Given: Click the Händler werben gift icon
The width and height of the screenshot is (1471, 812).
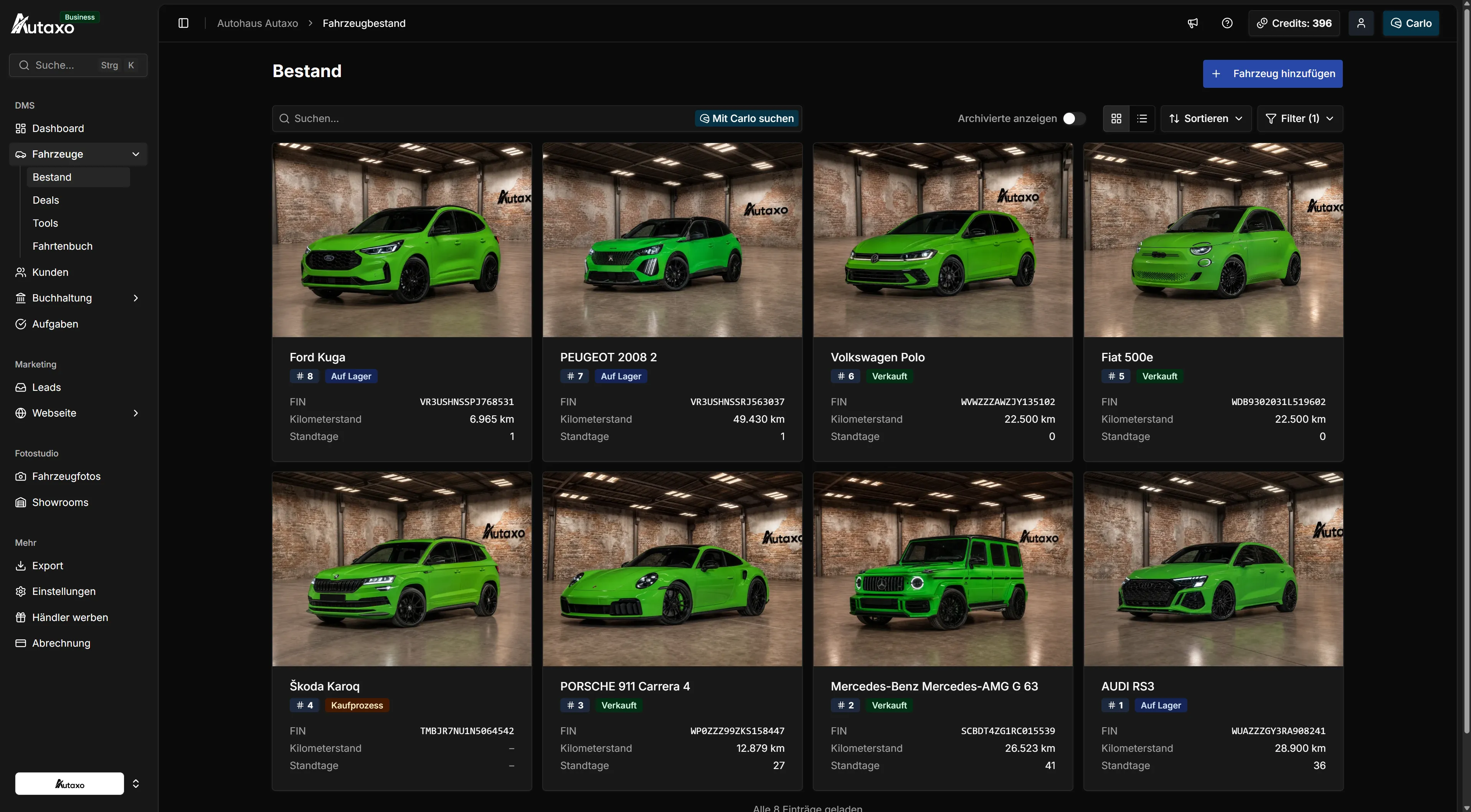Looking at the screenshot, I should point(21,618).
